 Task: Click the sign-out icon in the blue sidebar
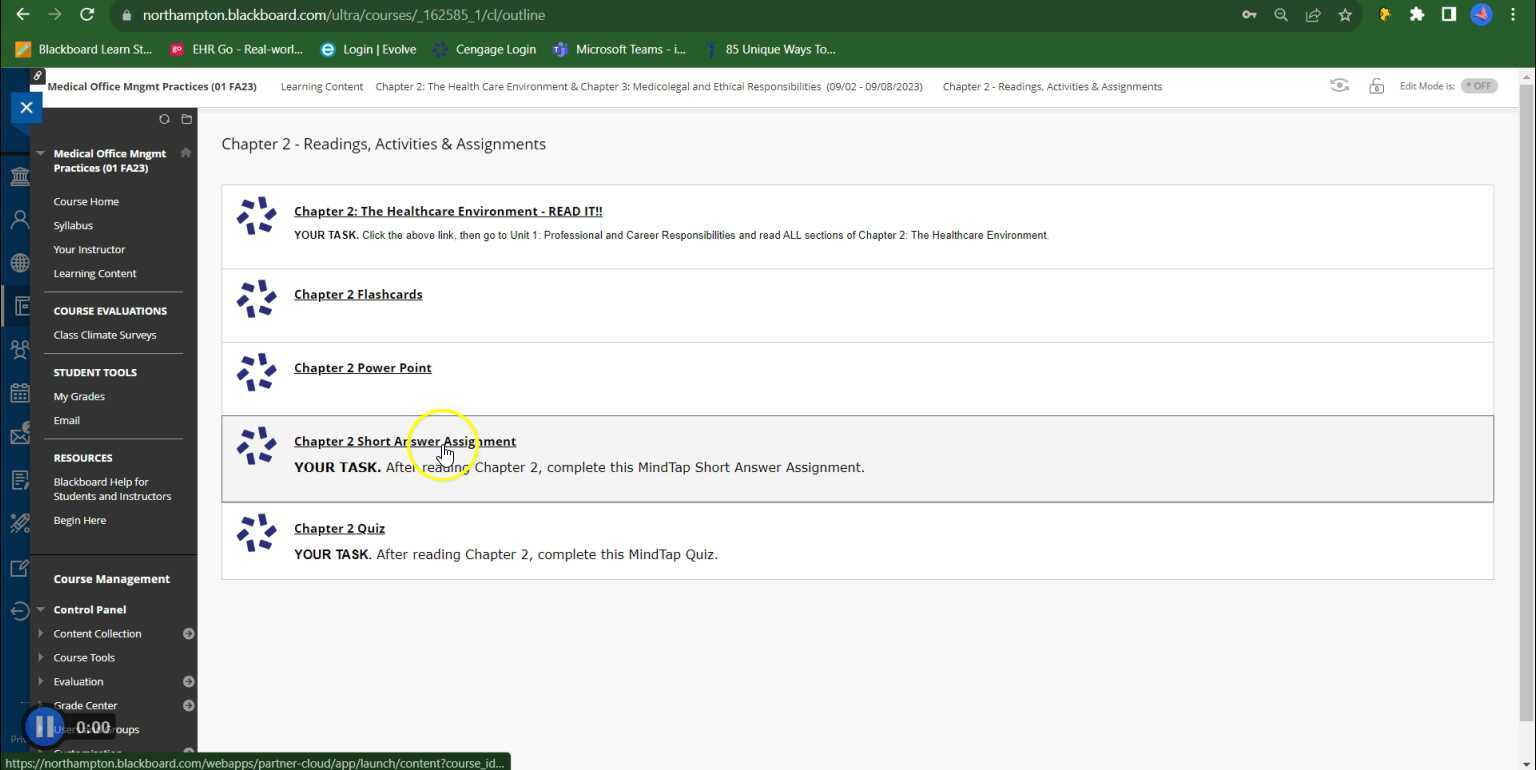click(x=20, y=610)
